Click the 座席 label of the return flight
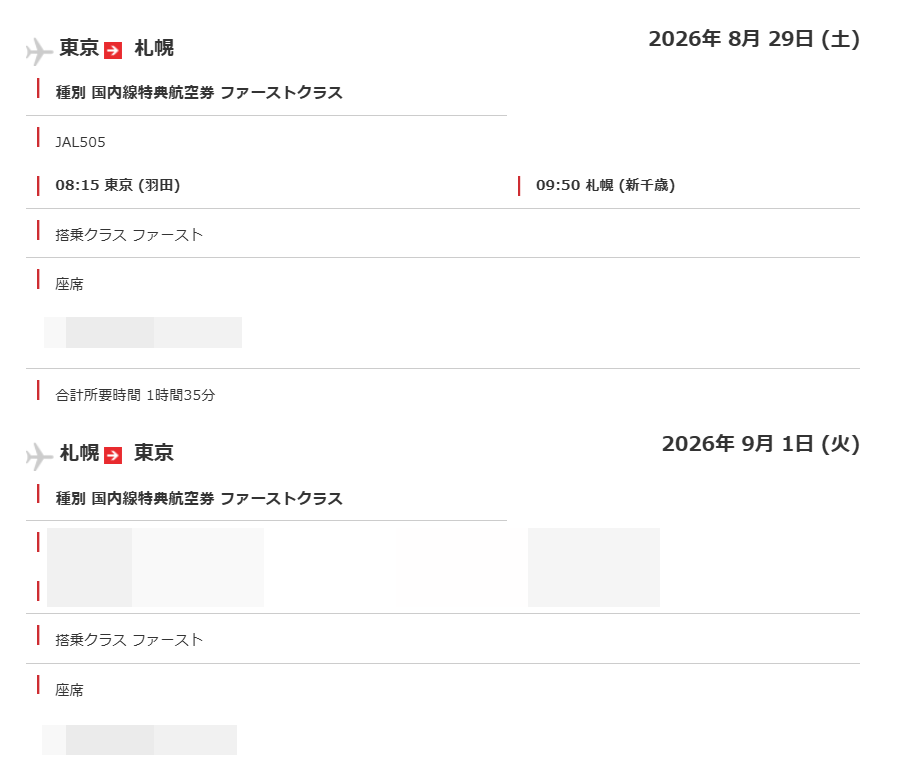 tap(69, 690)
